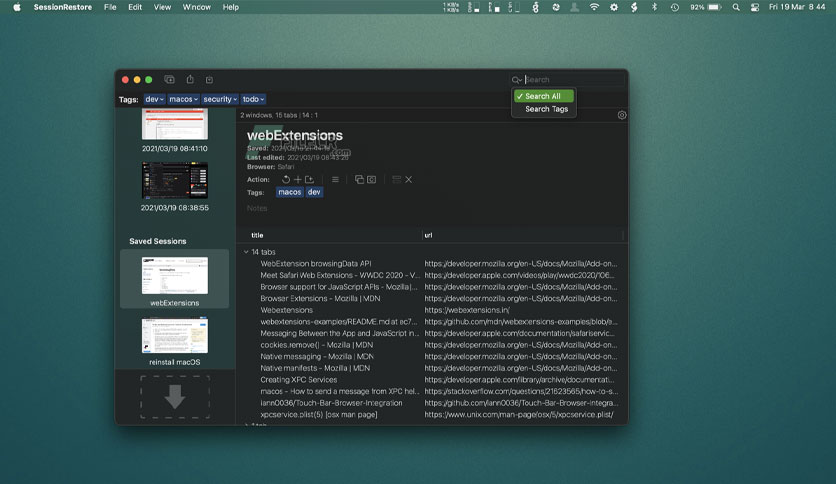Click the save session icon in the toolbar
836x484 pixels.
[209, 79]
